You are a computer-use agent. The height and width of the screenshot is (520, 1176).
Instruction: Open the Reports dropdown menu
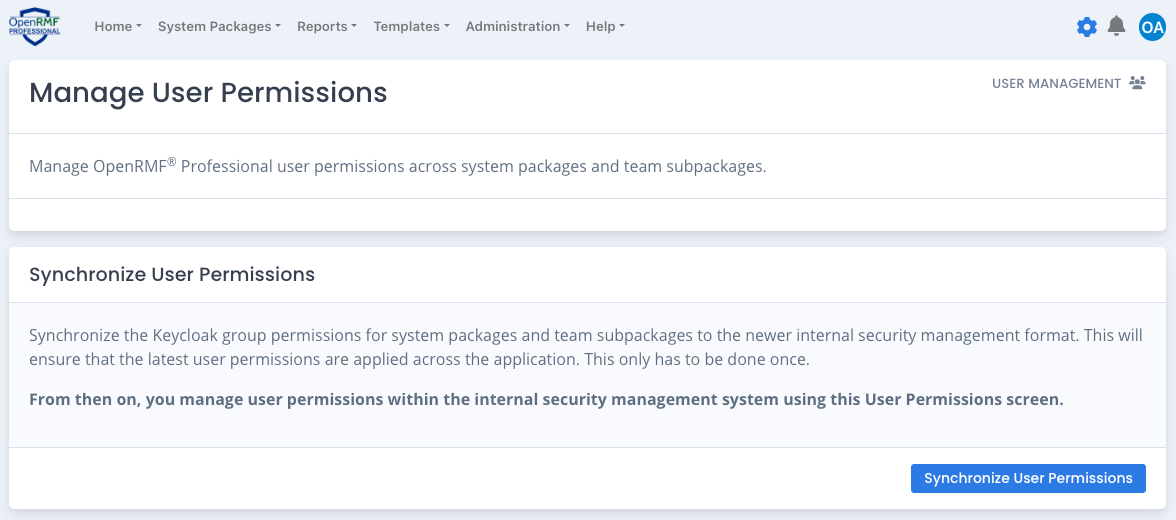point(327,26)
